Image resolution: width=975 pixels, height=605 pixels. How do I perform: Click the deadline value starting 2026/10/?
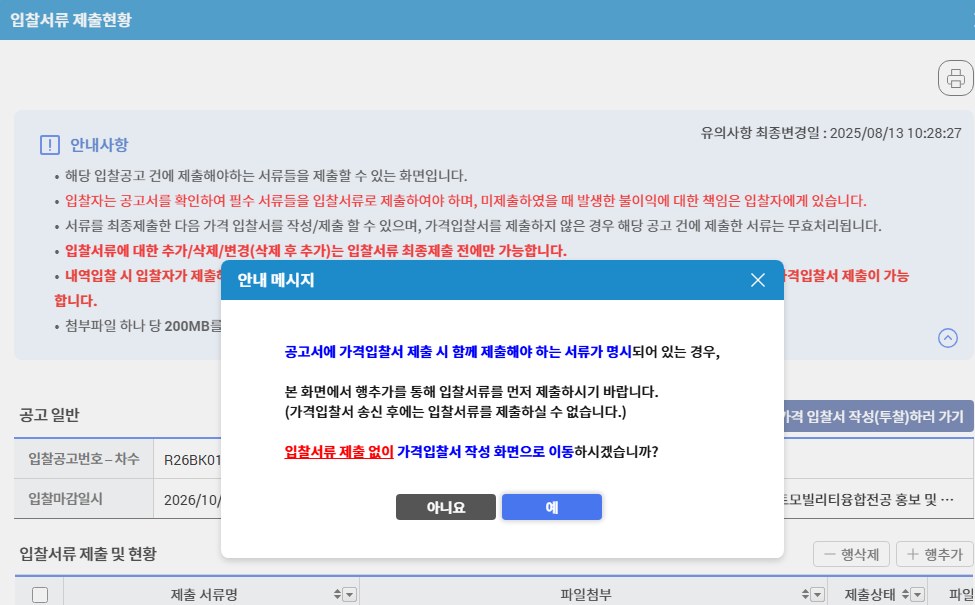pyautogui.click(x=192, y=500)
